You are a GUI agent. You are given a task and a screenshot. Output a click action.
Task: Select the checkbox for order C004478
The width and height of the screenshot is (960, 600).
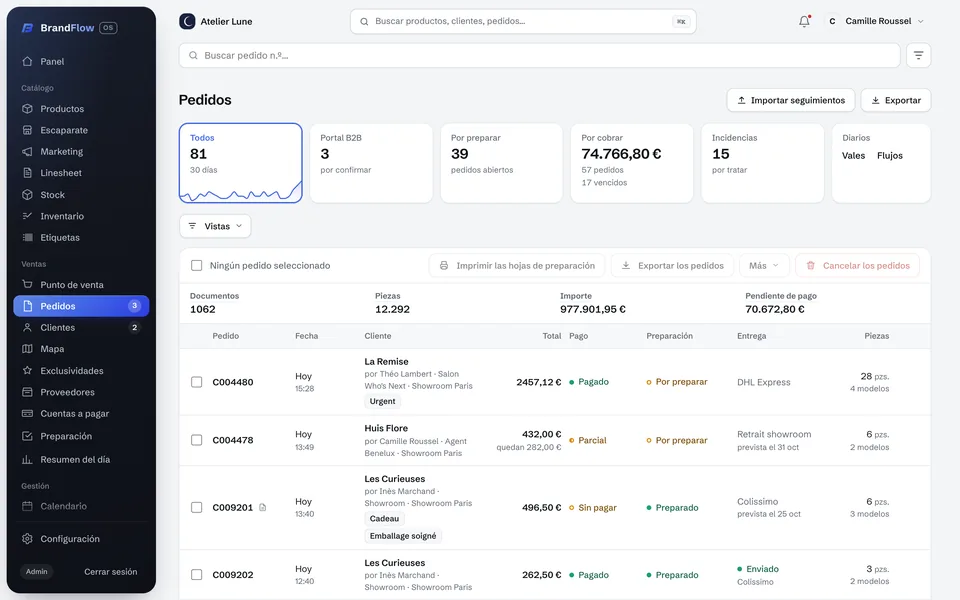tap(197, 440)
